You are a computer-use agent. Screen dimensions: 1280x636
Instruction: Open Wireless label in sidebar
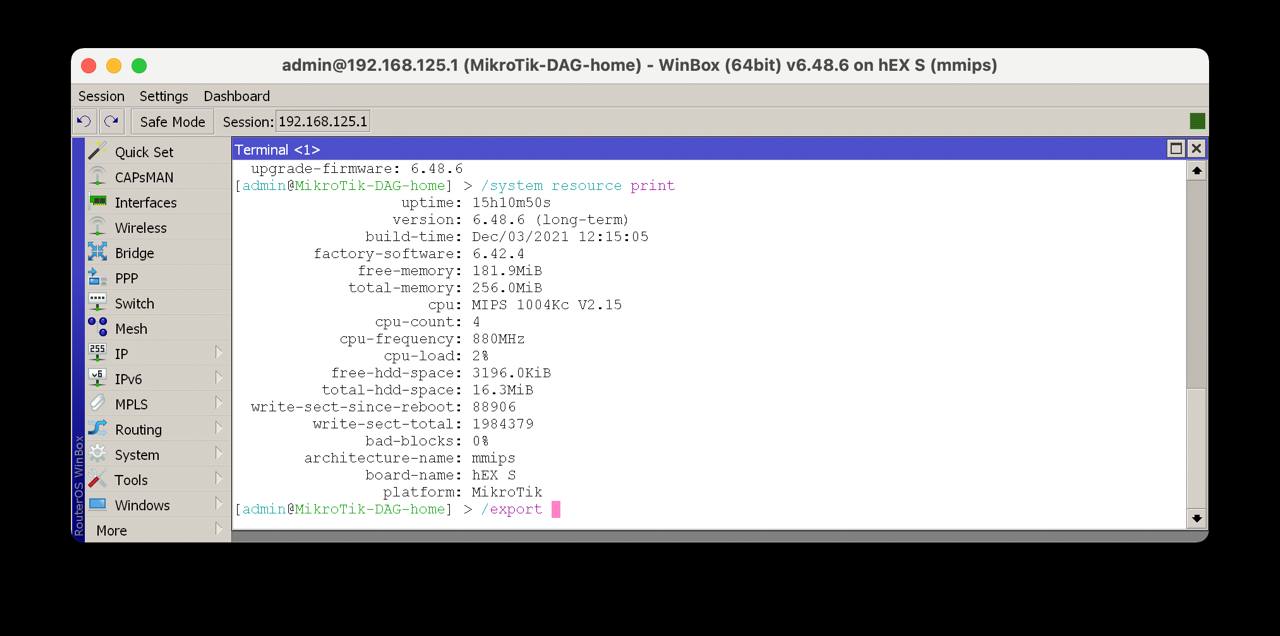pos(141,227)
